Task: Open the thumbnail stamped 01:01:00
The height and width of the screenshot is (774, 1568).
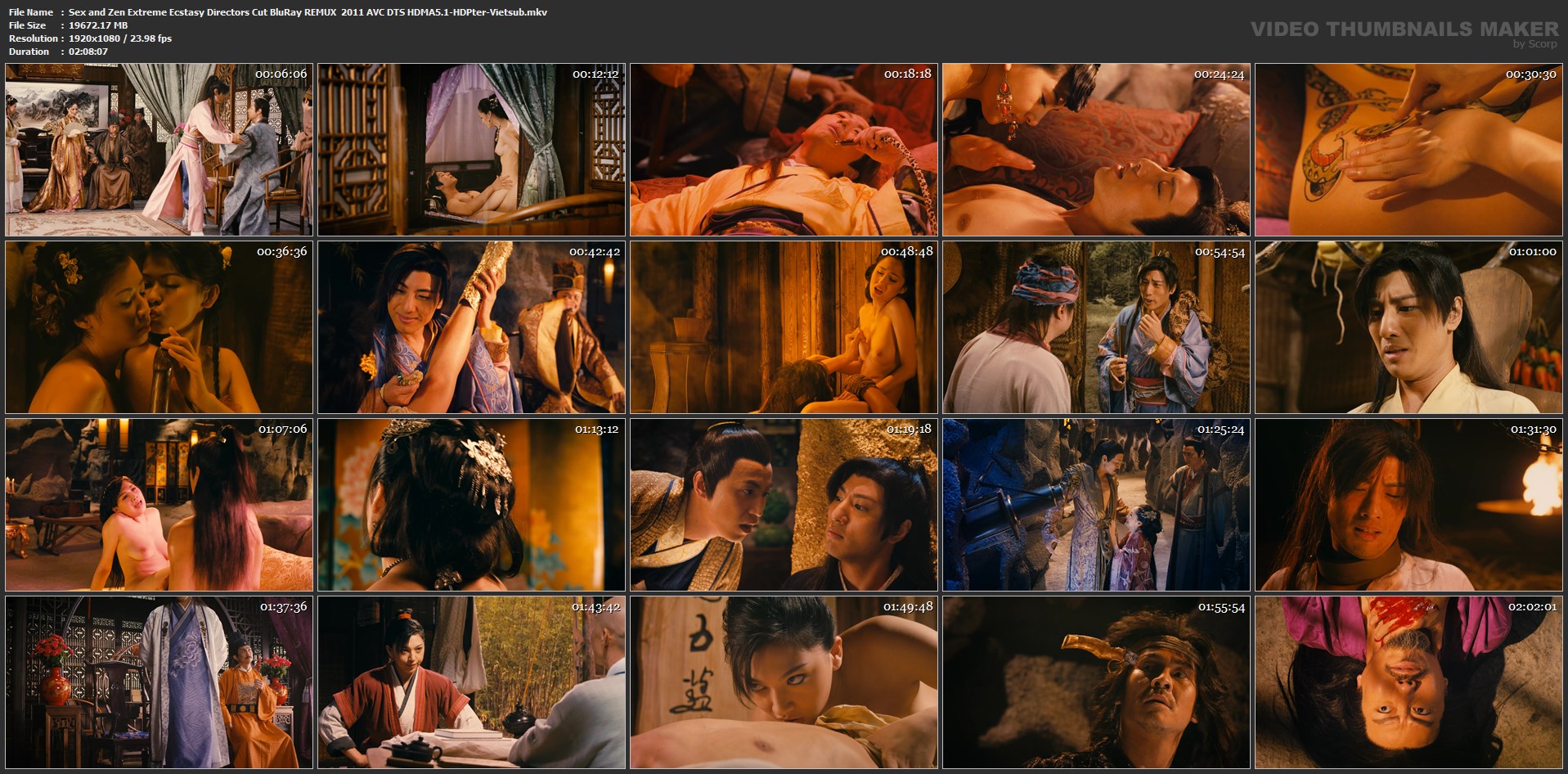Action: [x=1409, y=327]
